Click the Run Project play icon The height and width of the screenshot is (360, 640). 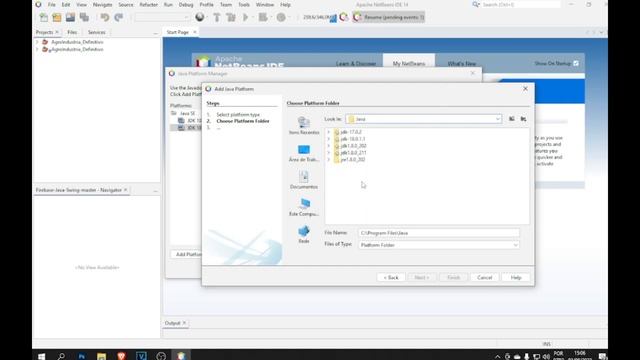(246, 17)
